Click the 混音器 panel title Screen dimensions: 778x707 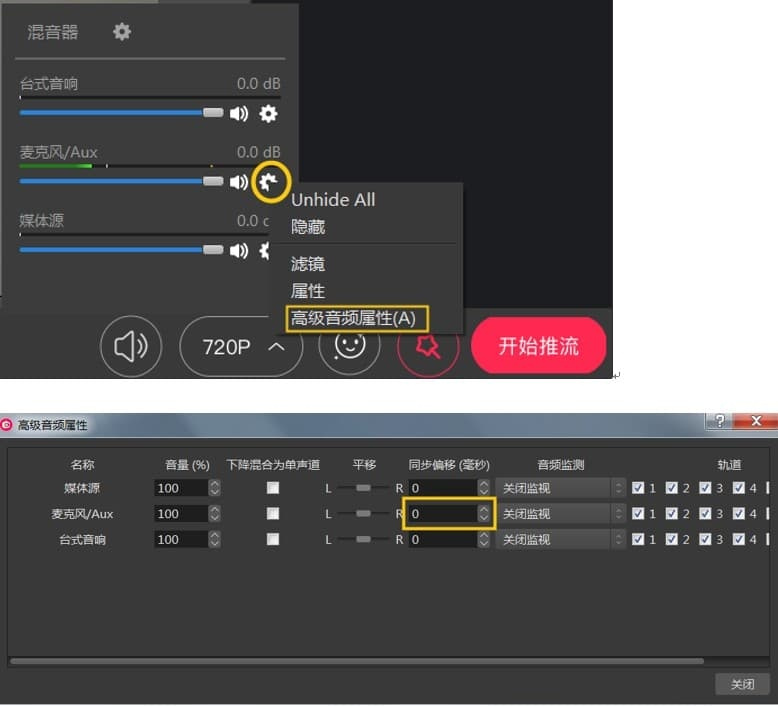coord(53,32)
